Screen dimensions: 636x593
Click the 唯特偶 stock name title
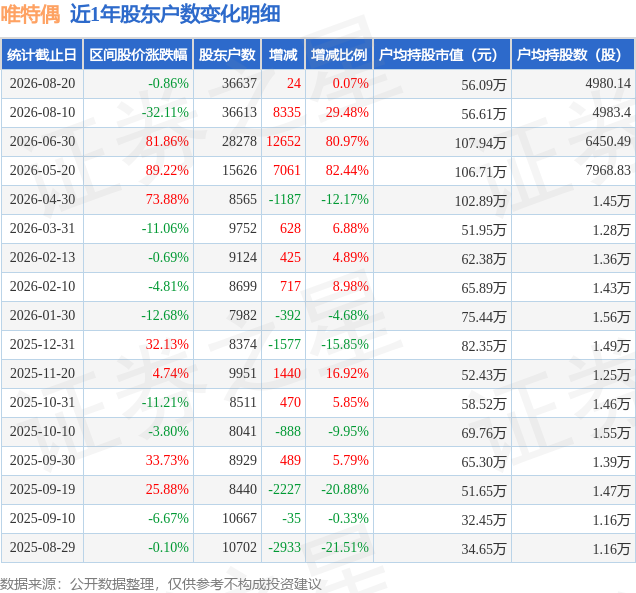tap(30, 15)
